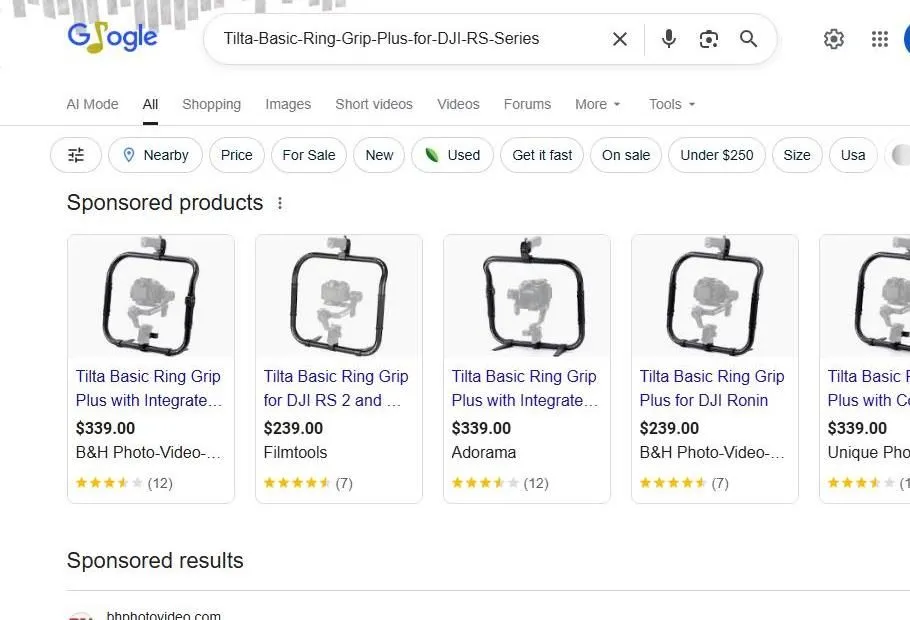Open the More search categories dropdown
The width and height of the screenshot is (910, 620).
point(597,104)
